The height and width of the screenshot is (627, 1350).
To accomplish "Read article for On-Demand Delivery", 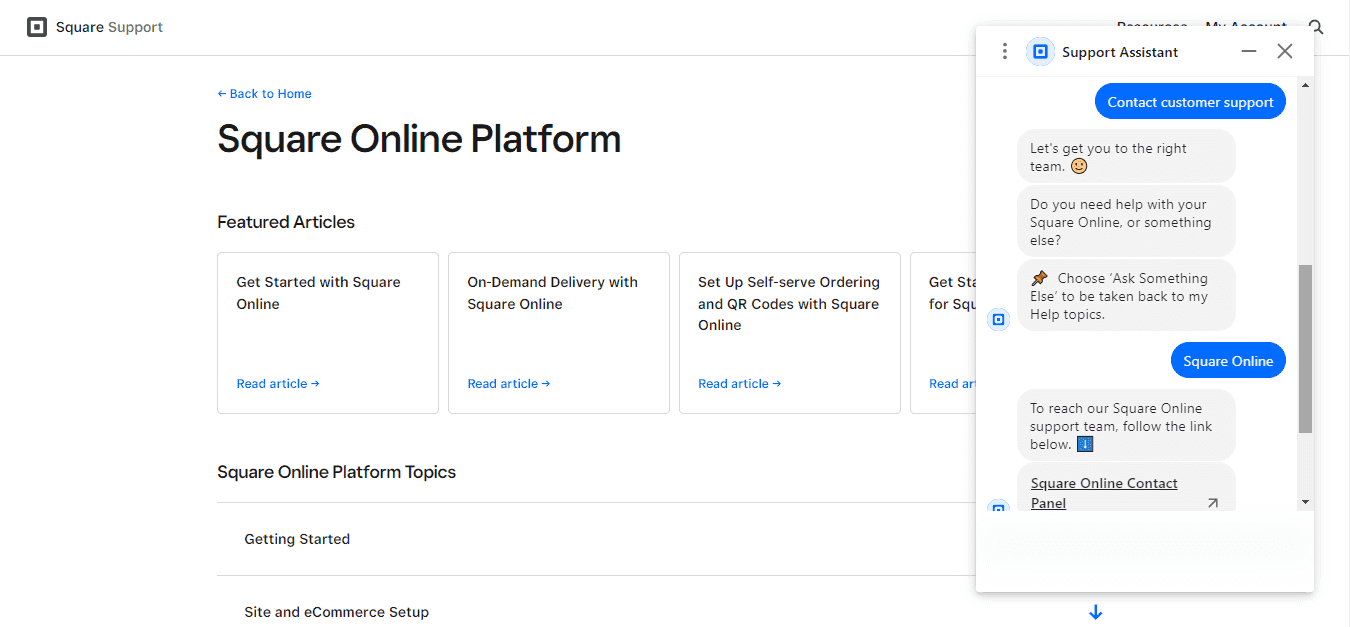I will (x=509, y=384).
